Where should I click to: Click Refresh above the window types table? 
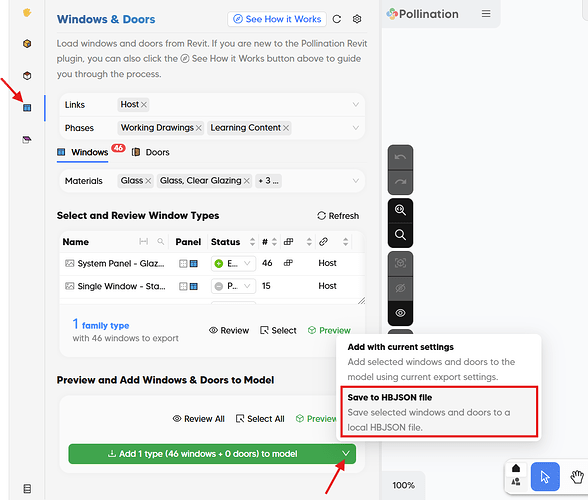point(338,216)
